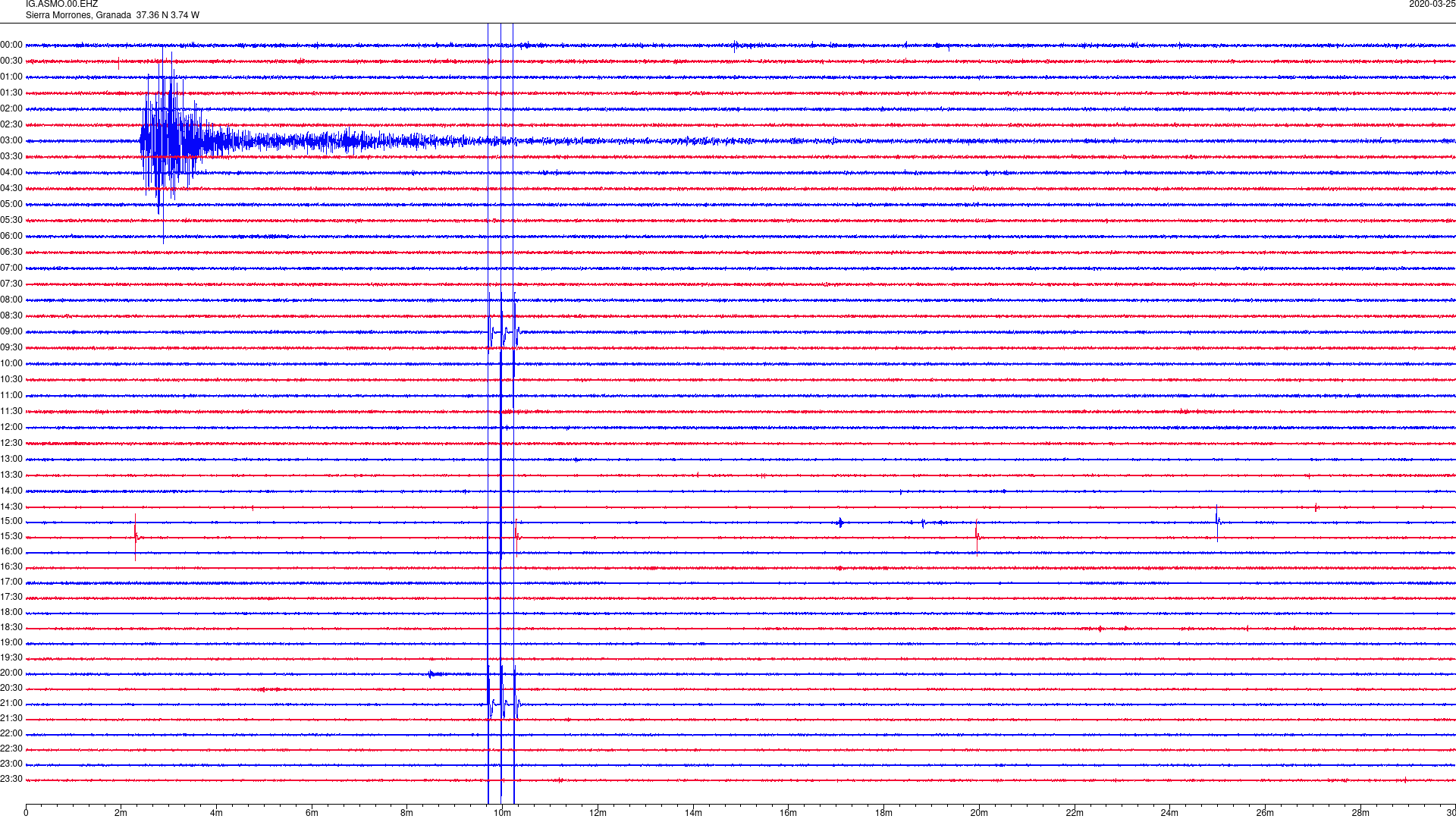This screenshot has width=1456, height=819.
Task: Click the 0 origin tick on time axis
Action: [x=26, y=813]
